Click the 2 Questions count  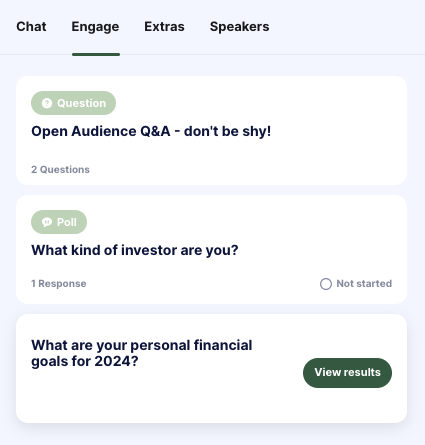click(60, 169)
